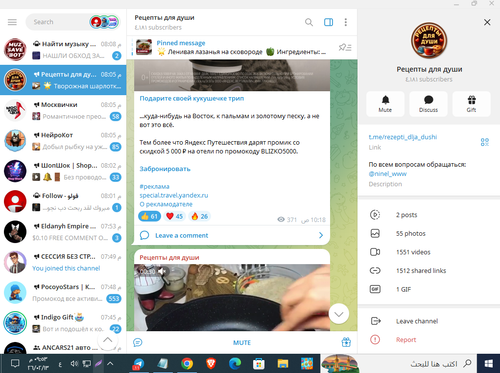Viewport: 500px width, 373px height.
Task: Open the Discuss chat bubble button
Action: click(428, 104)
